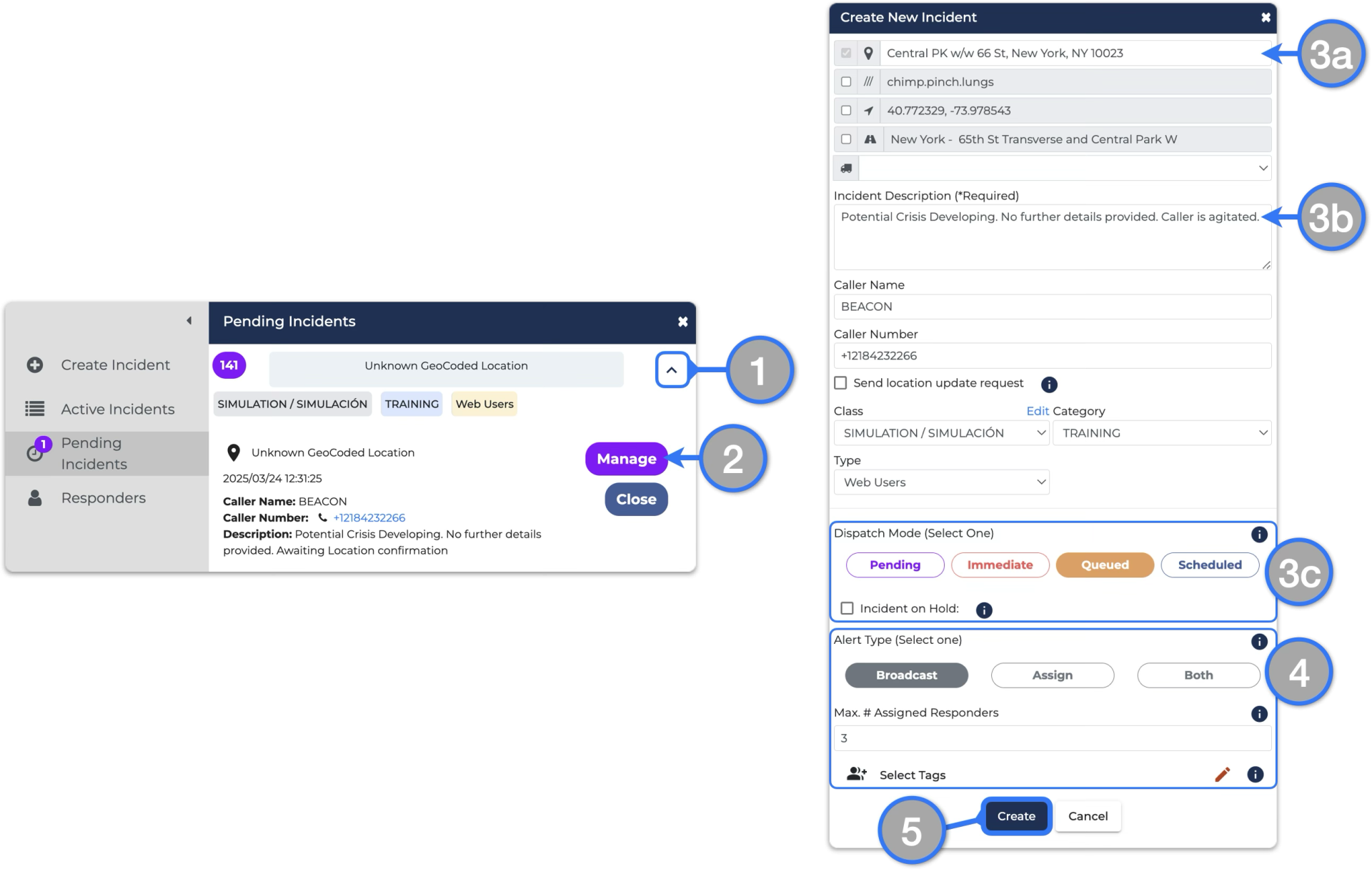Viewport: 1372px width, 874px height.
Task: Click info icon beside Alert Type
Action: coord(1259,642)
